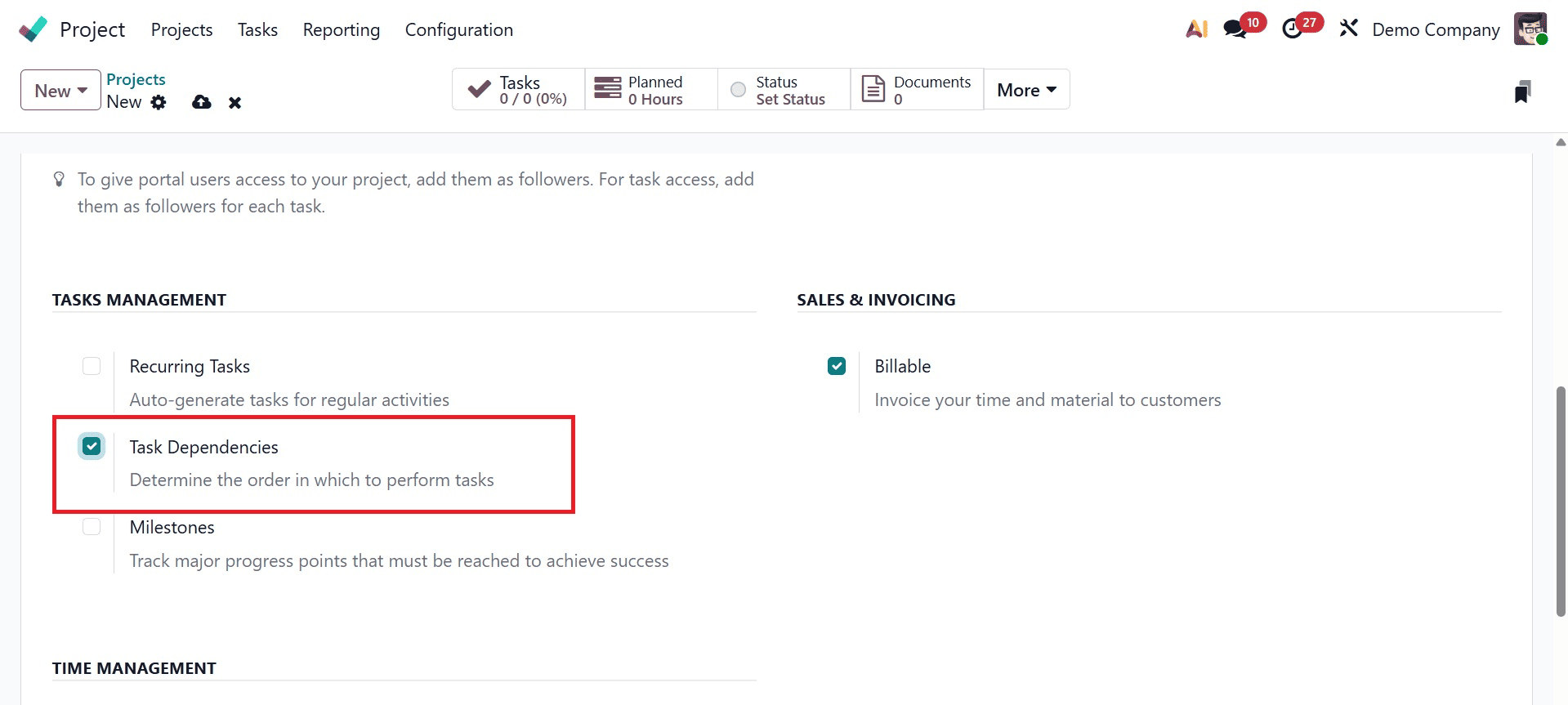Open the Tasks menu
The width and height of the screenshot is (1568, 705).
coord(257,30)
